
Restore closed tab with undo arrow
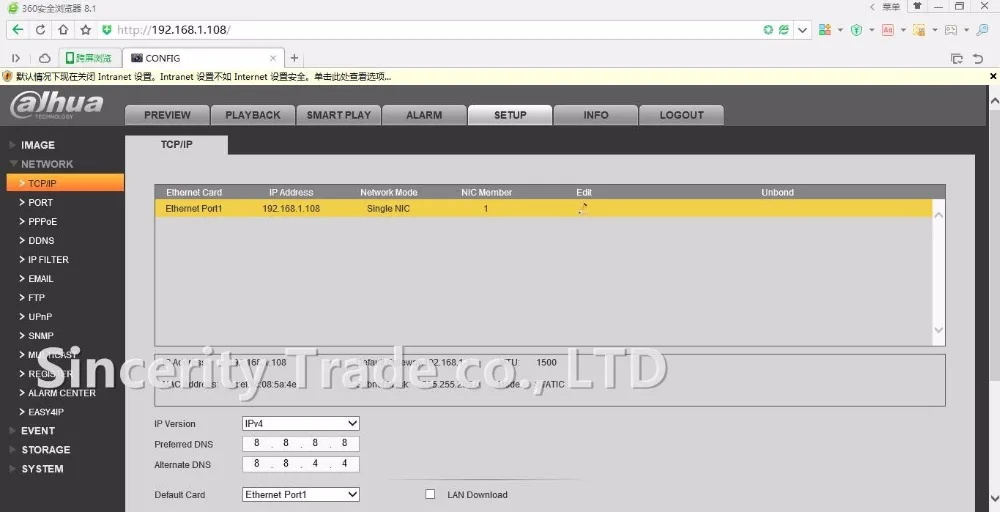point(978,59)
